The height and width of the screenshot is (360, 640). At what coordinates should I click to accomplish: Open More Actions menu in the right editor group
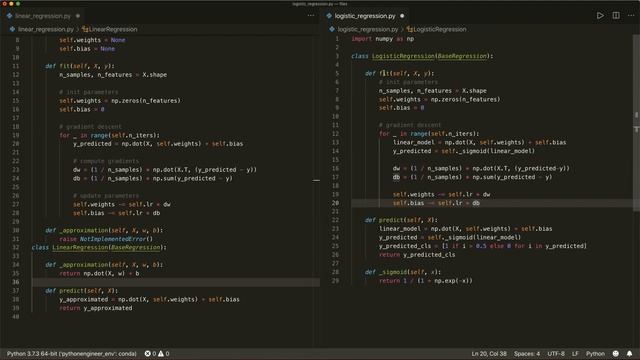631,16
